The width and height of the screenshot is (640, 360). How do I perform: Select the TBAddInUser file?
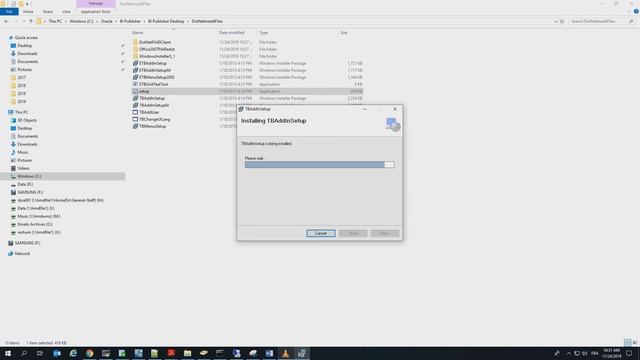coord(149,112)
